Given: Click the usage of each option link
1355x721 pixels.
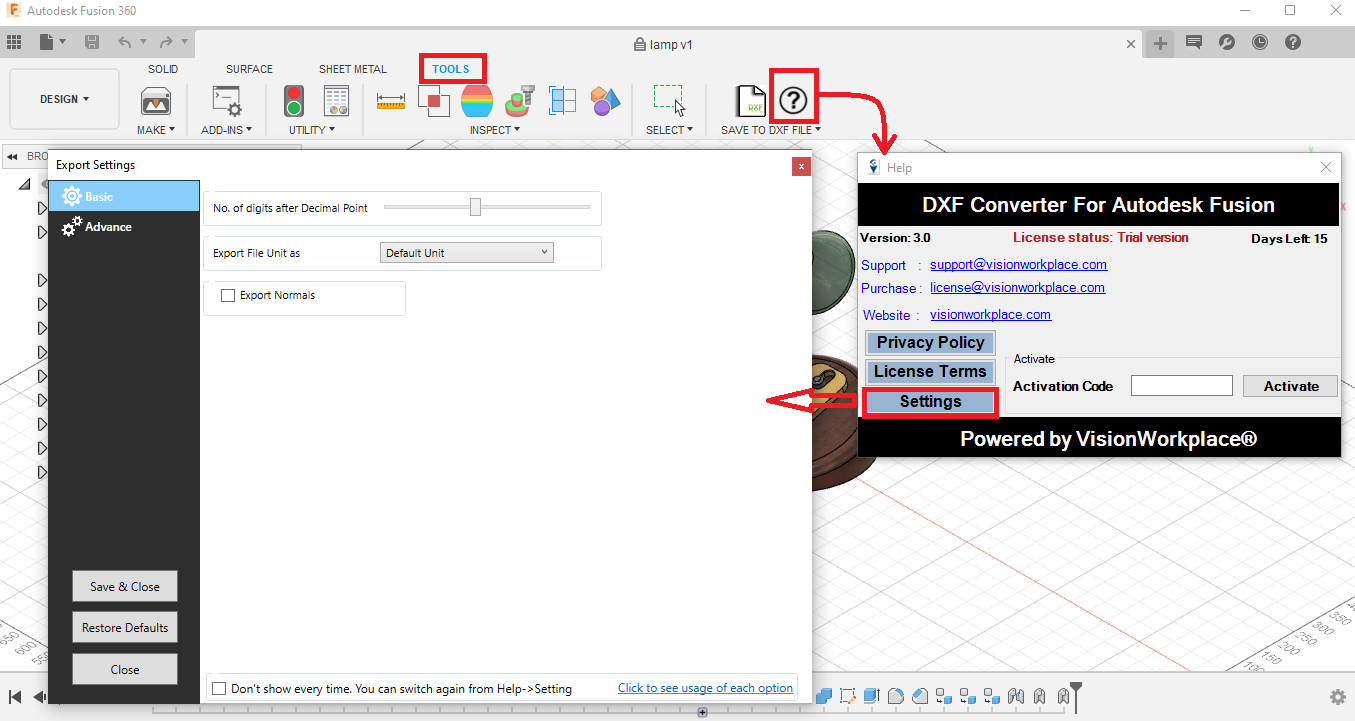Looking at the screenshot, I should [x=705, y=688].
